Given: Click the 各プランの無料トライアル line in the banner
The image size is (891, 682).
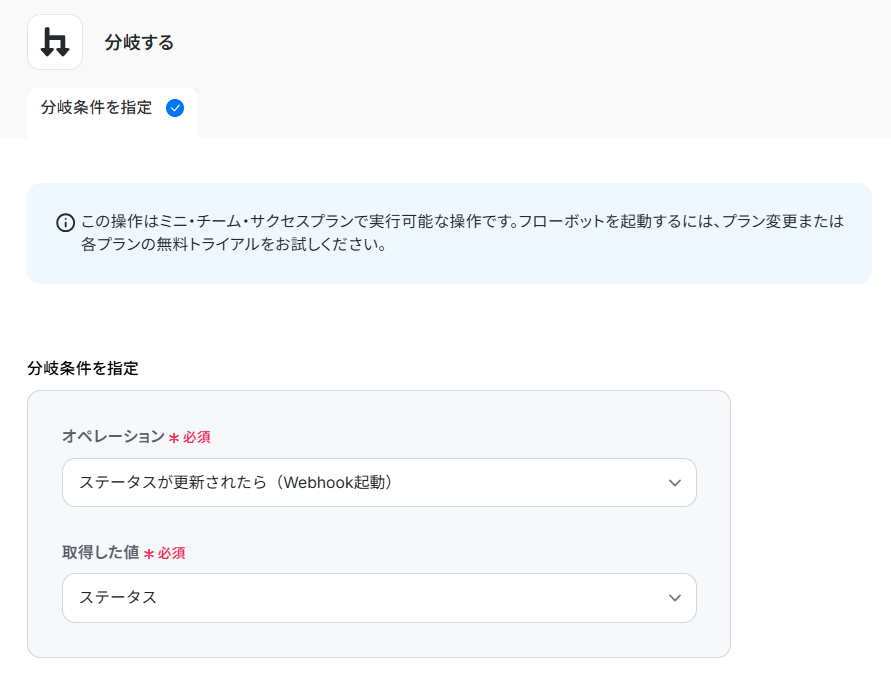Looking at the screenshot, I should pos(234,244).
